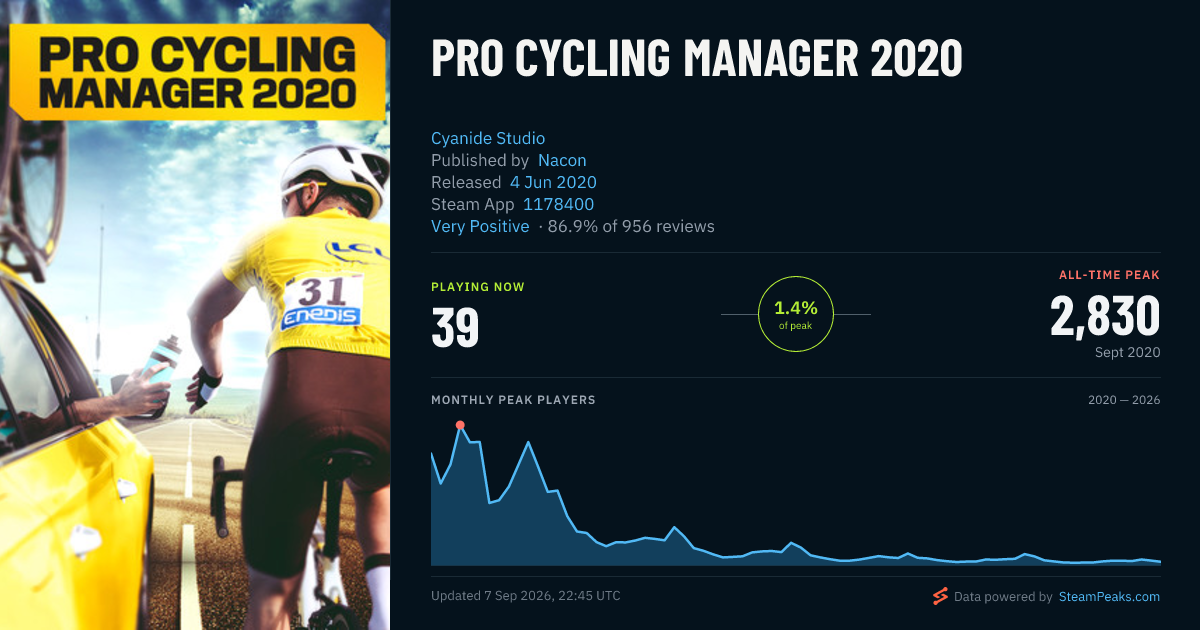1200x630 pixels.
Task: Click the Pro Cycling Manager 2020 cover art
Action: point(195,315)
